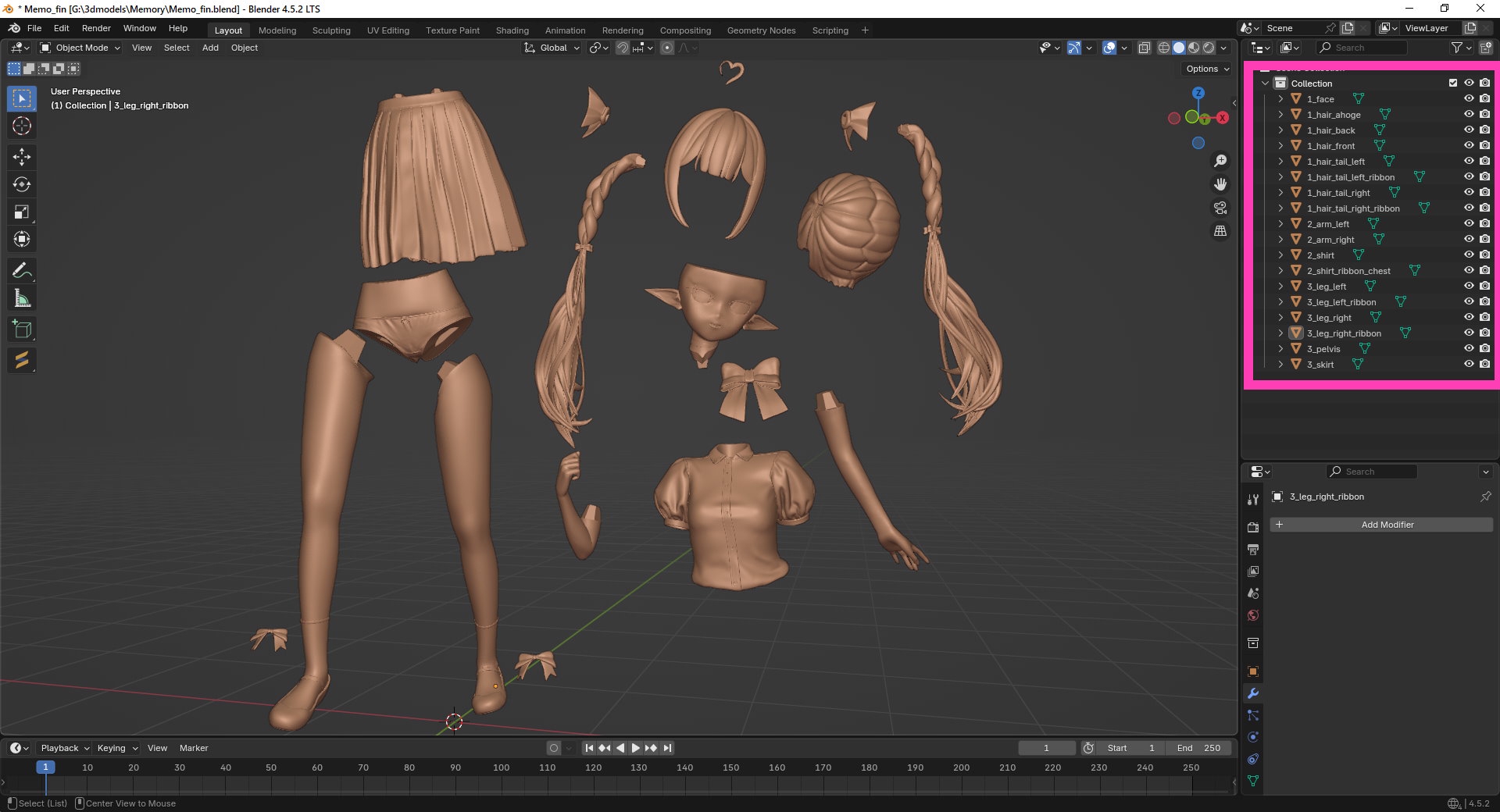1500x812 pixels.
Task: Switch to Sculpting workspace tab
Action: [x=331, y=30]
